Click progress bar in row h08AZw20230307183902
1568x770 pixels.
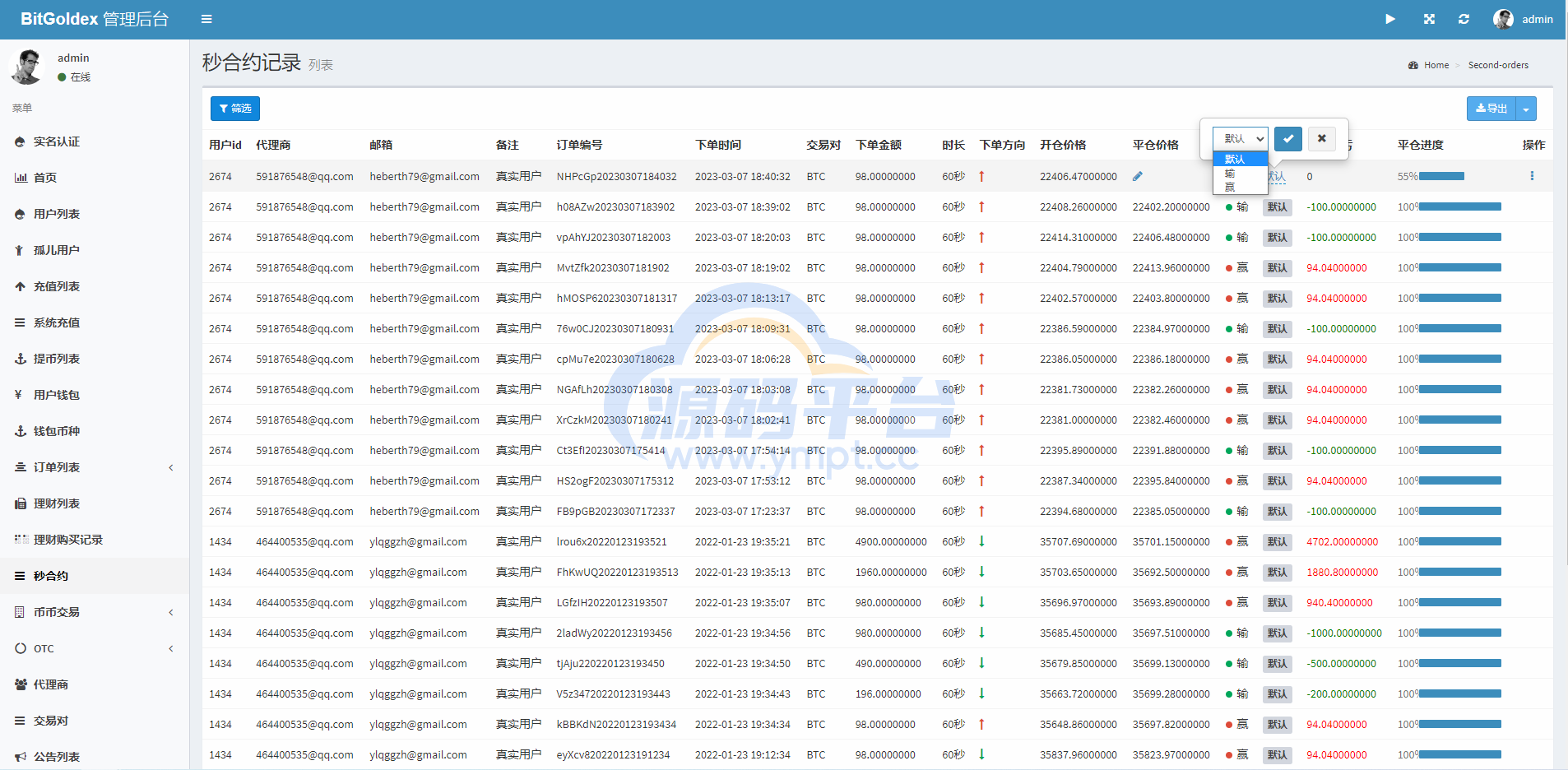click(x=1460, y=206)
